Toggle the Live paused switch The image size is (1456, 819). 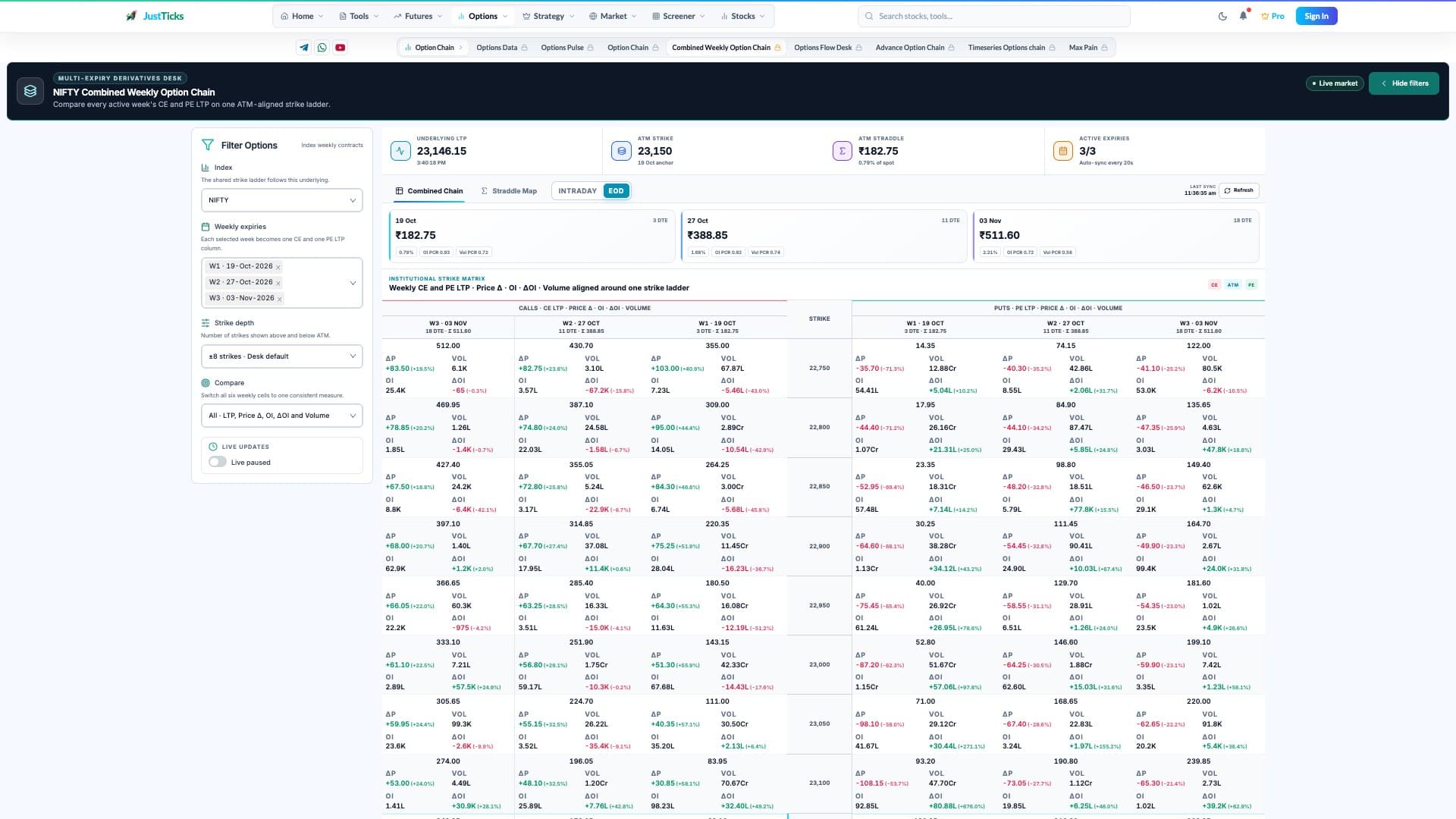(218, 462)
